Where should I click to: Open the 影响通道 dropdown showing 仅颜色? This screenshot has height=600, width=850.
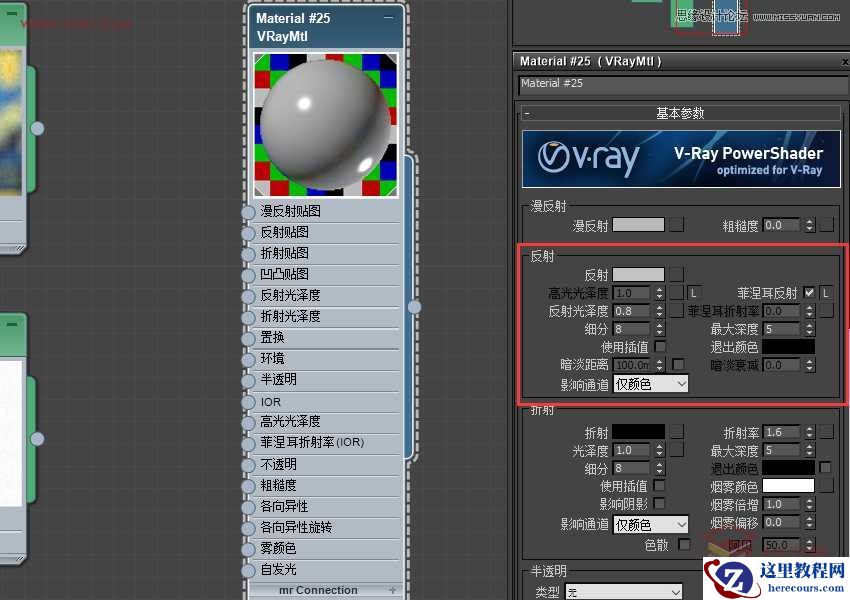point(651,383)
